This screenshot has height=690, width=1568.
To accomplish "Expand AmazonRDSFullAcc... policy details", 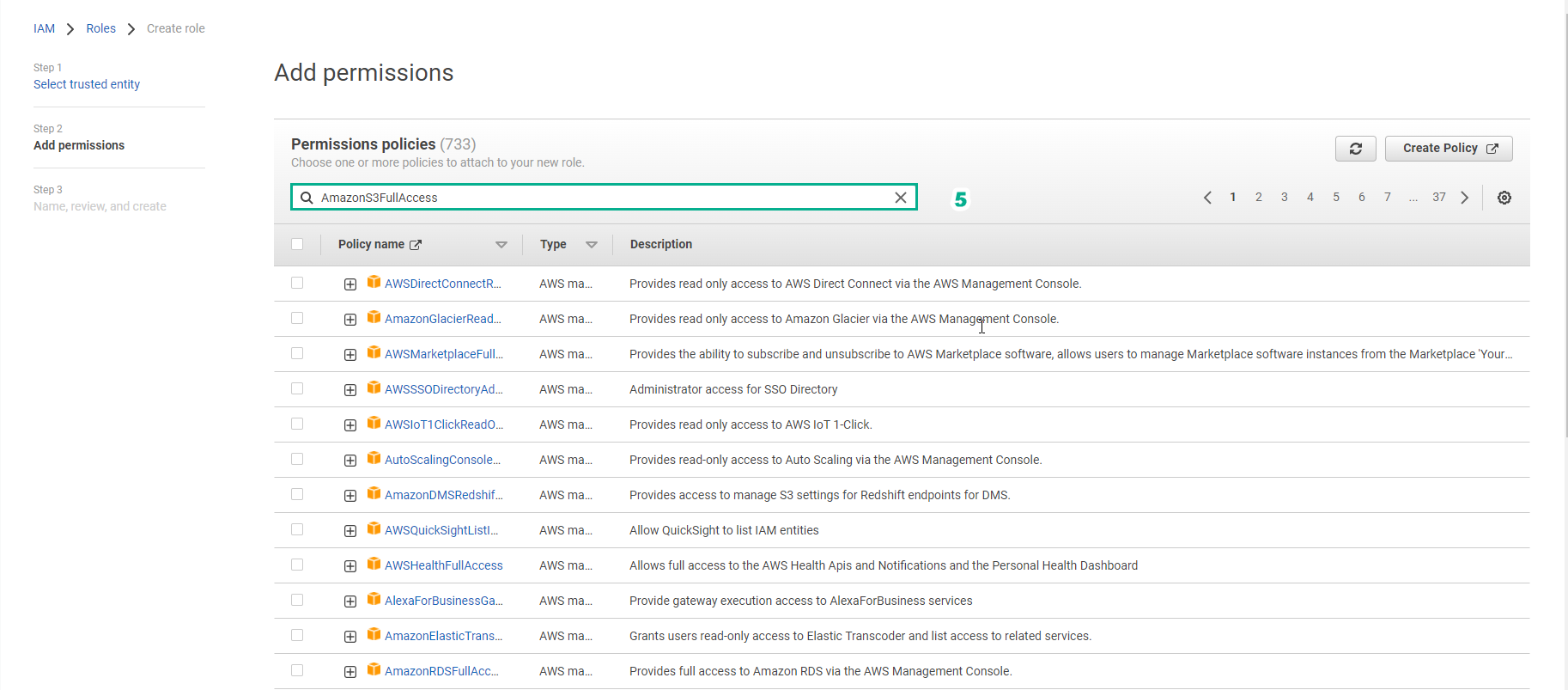I will click(350, 672).
